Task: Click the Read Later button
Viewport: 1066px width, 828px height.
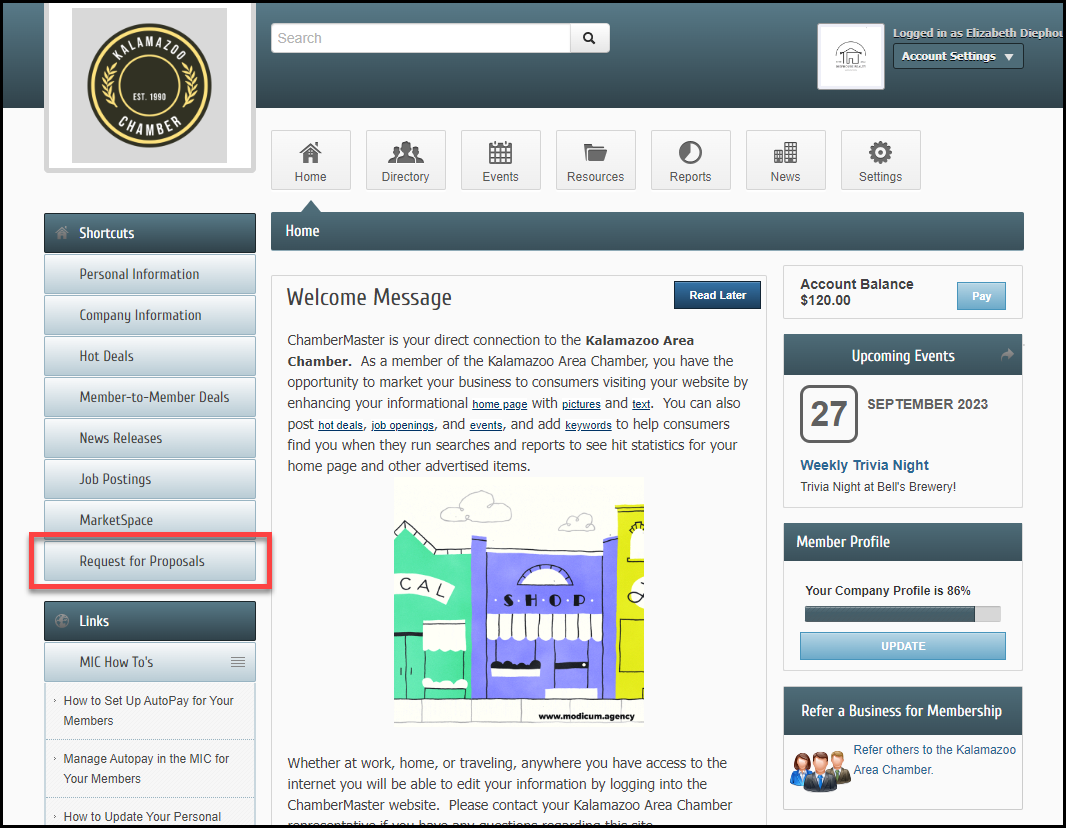Action: pos(717,295)
